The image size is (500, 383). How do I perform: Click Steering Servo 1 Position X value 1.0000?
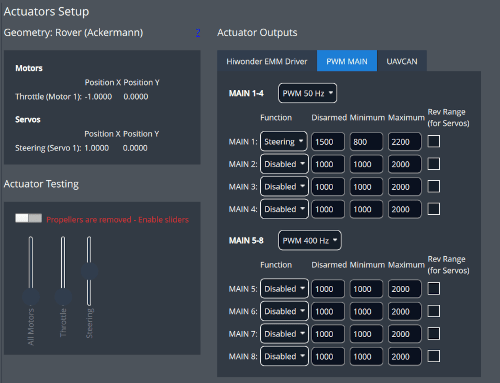[x=97, y=148]
